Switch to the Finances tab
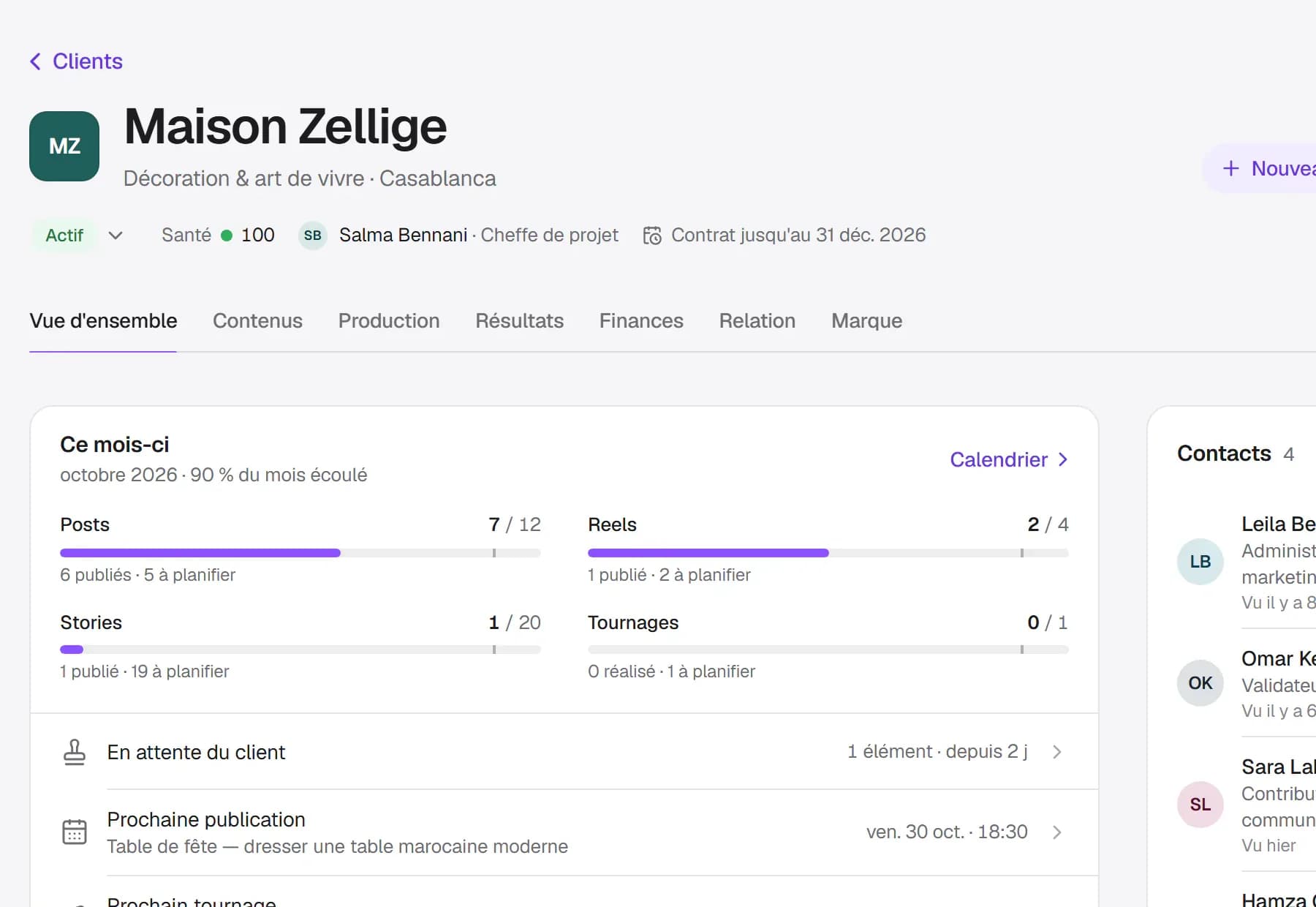 641,321
